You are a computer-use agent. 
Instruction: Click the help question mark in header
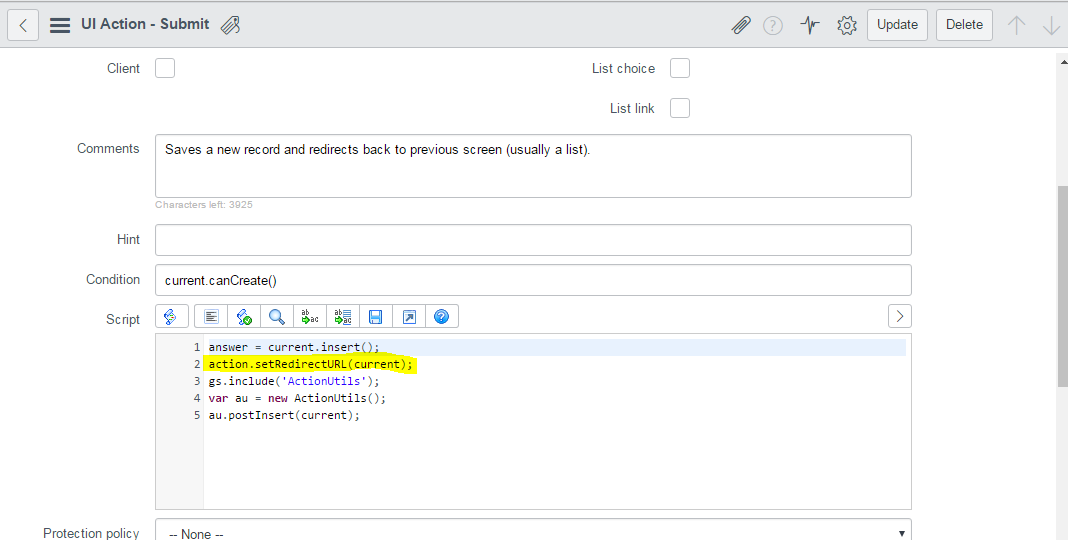772,25
